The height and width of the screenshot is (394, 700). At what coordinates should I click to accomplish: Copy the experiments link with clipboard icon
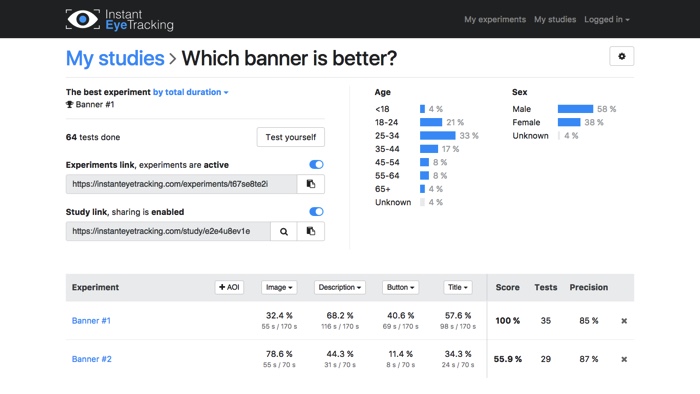point(311,184)
